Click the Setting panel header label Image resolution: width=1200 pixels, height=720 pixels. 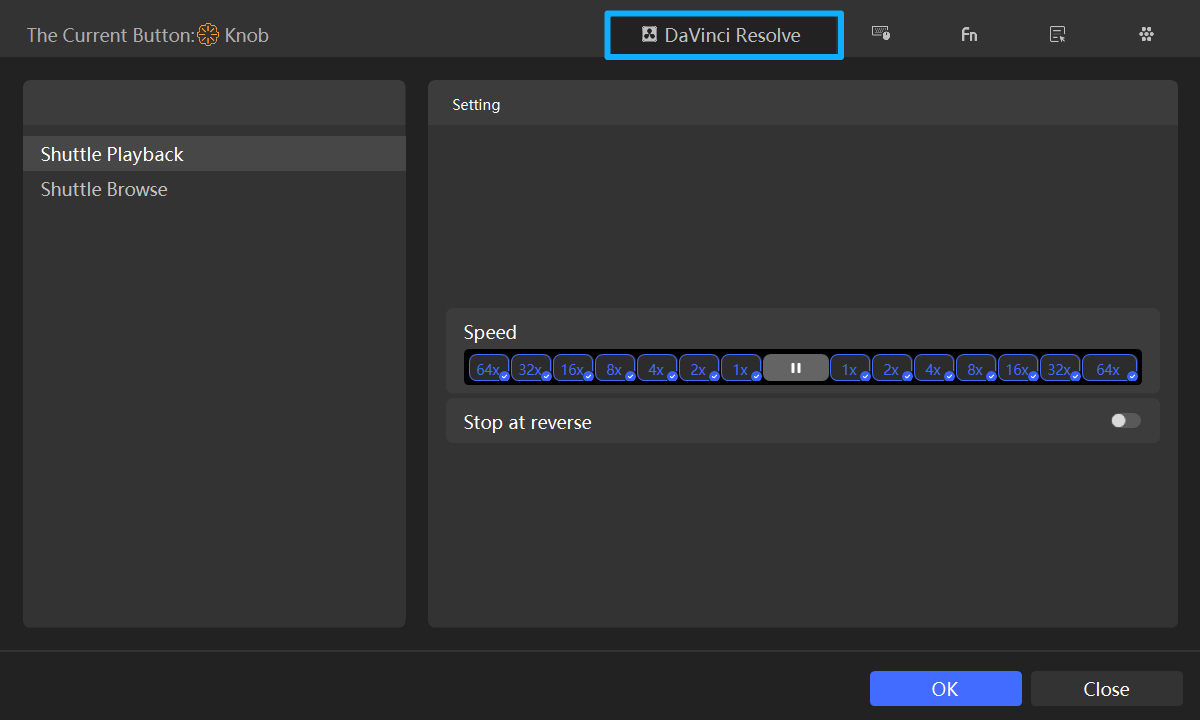(x=476, y=104)
